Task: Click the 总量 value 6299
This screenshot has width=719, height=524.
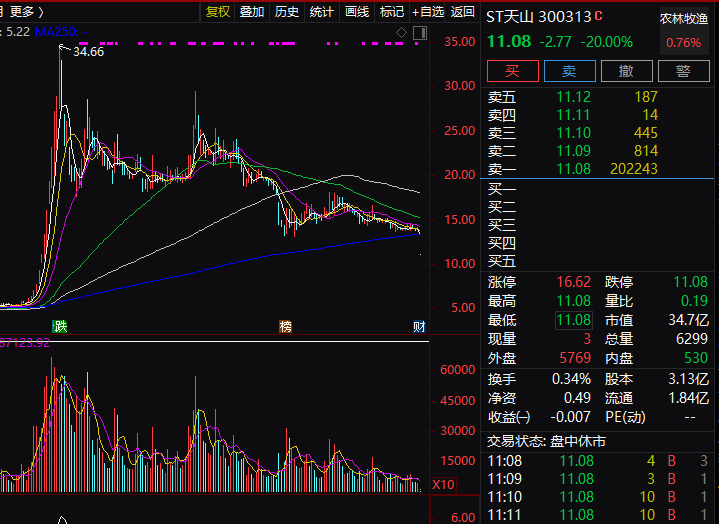Action: point(692,339)
